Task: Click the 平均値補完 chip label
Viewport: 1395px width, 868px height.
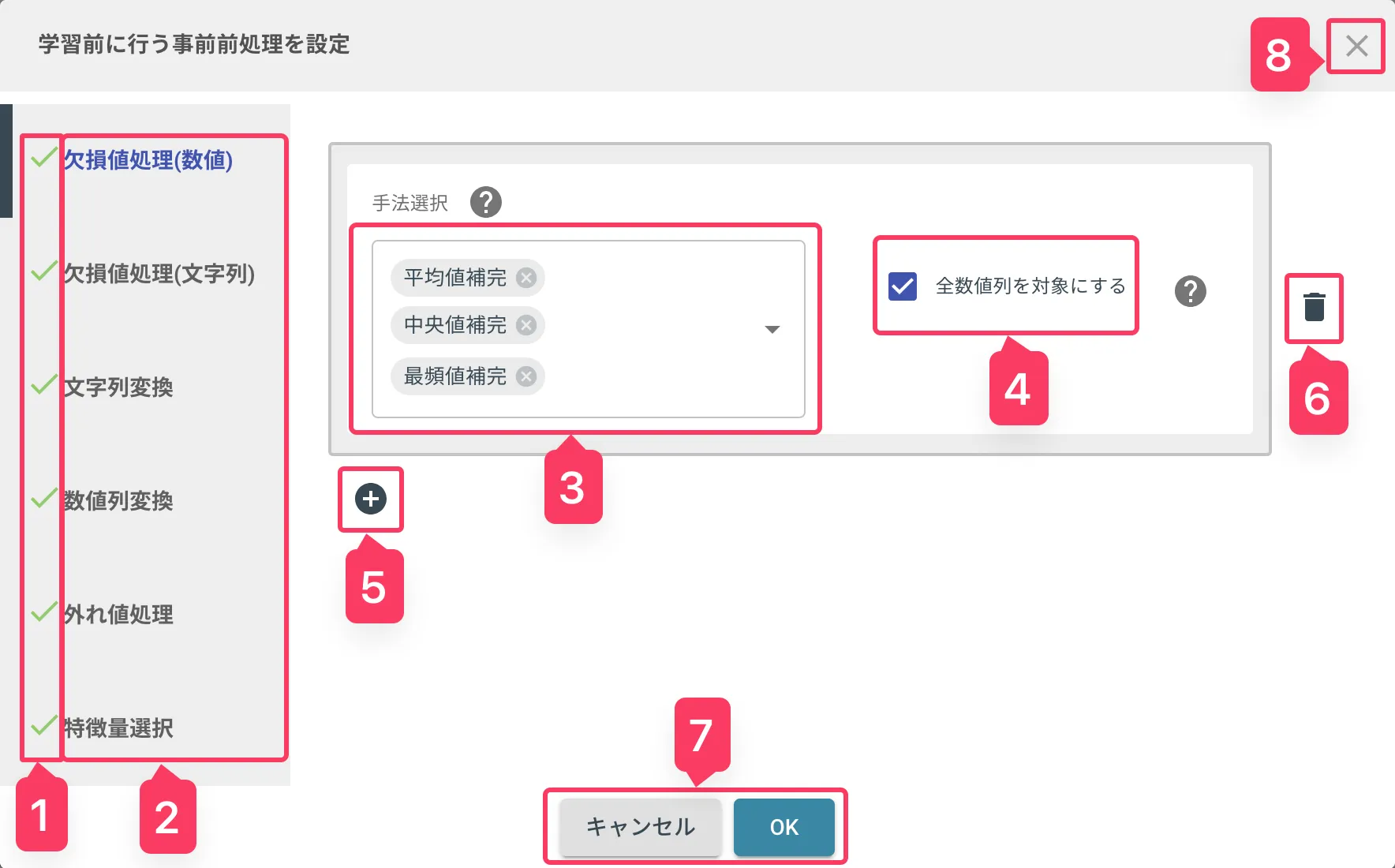Action: [x=455, y=278]
